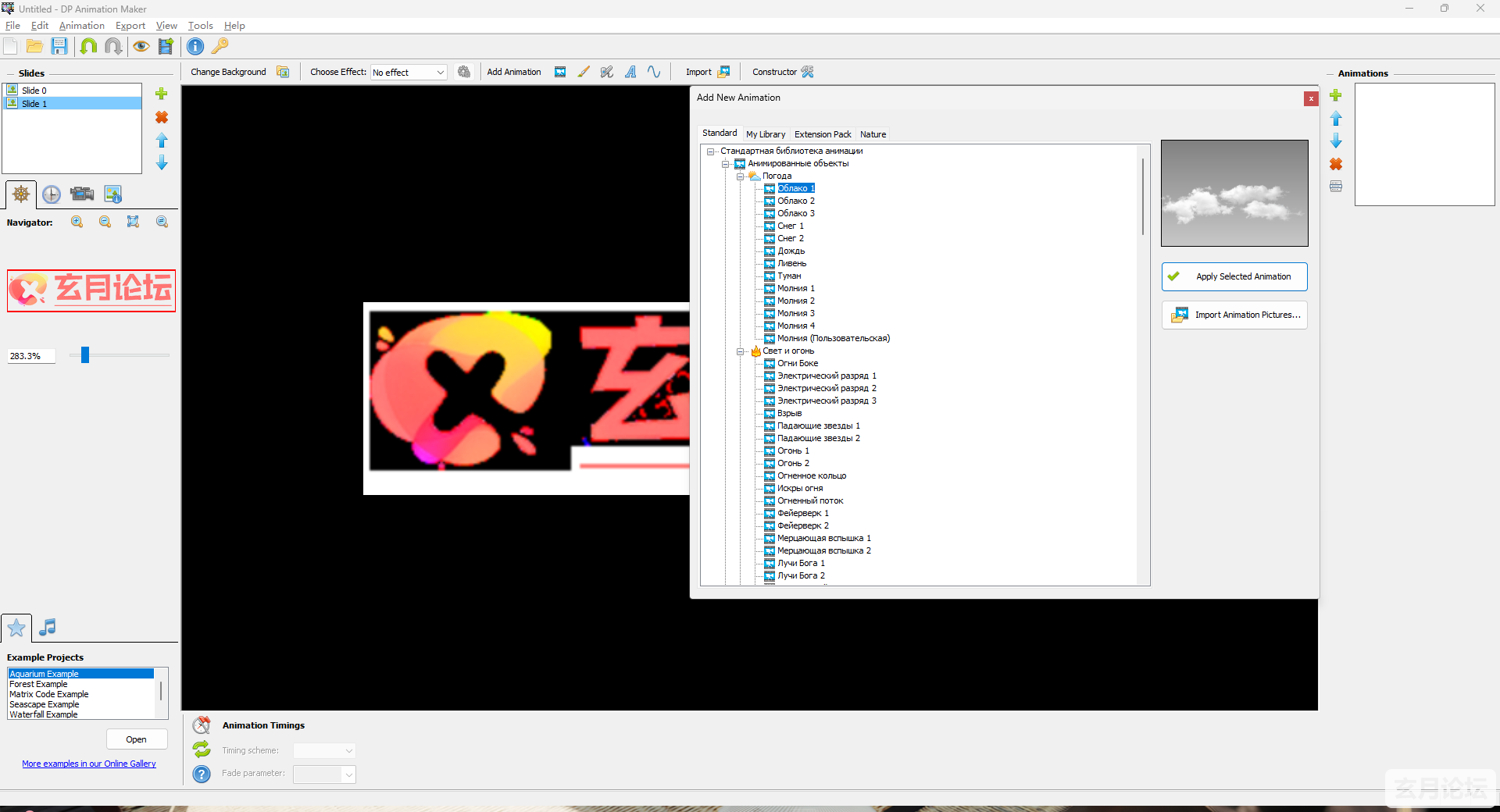Screen dimensions: 1500x812
Task: Add a new slide with green plus
Action: (x=162, y=94)
